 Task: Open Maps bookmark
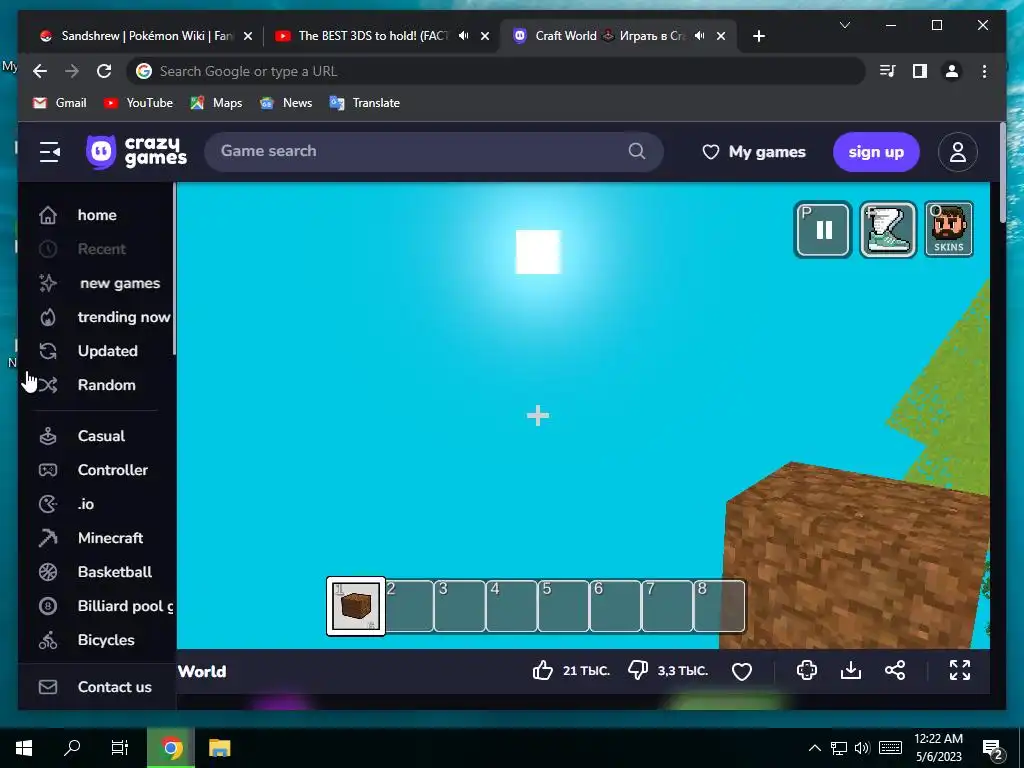click(216, 103)
